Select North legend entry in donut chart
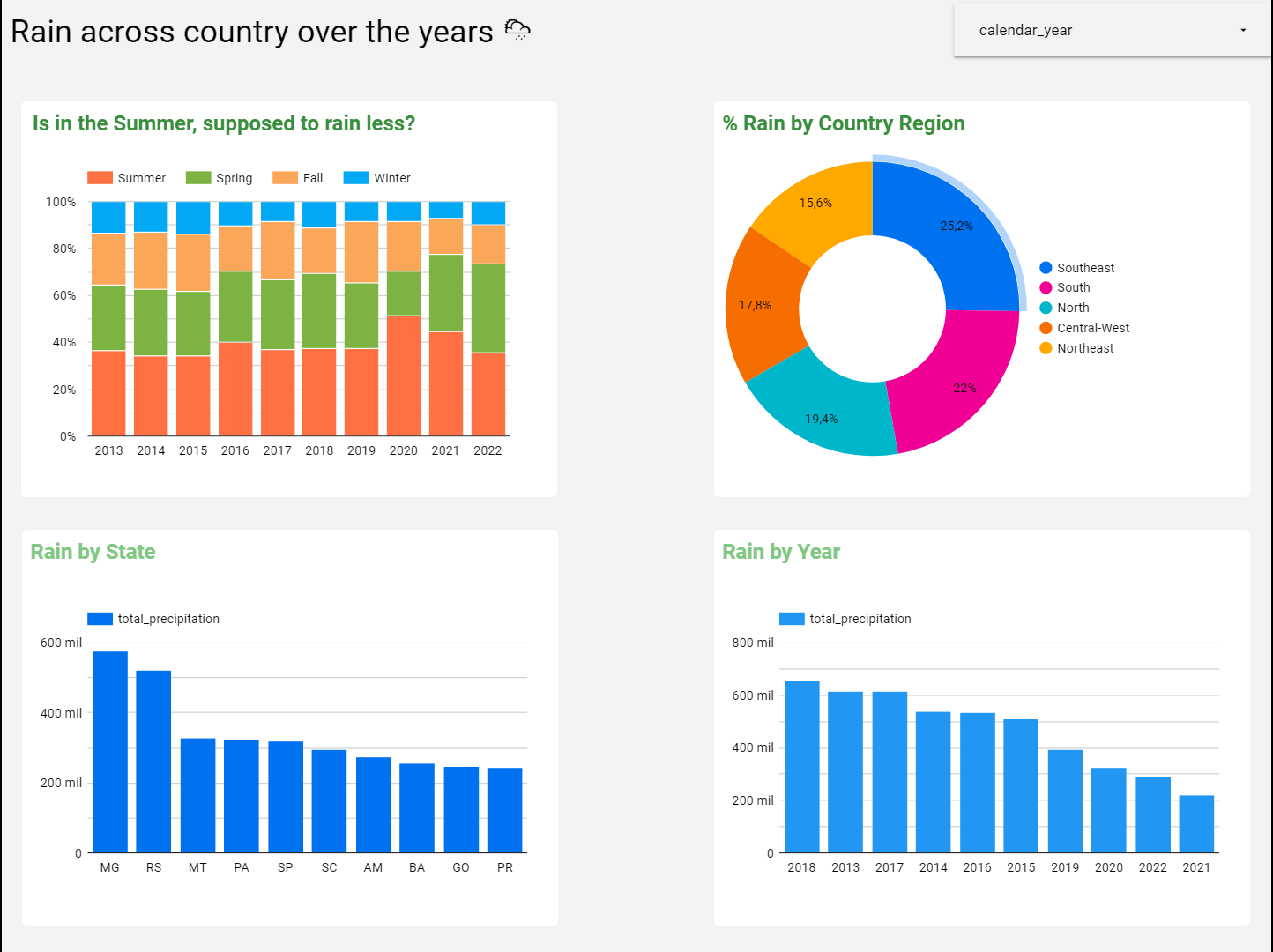Screen dimensions: 1273x952 (x=1064, y=308)
